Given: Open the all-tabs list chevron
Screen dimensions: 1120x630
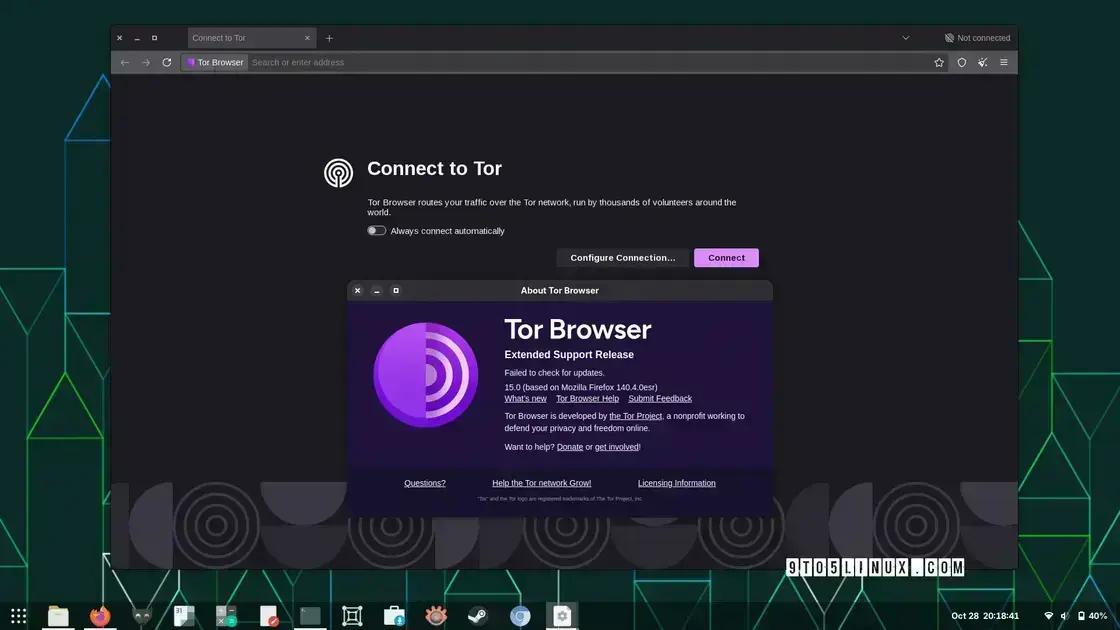Looking at the screenshot, I should click(x=905, y=37).
